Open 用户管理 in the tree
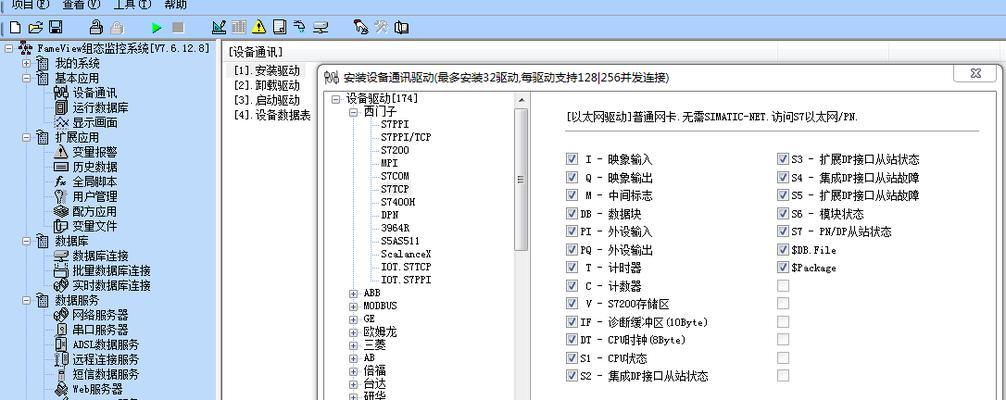The height and width of the screenshot is (400, 1006). (94, 196)
